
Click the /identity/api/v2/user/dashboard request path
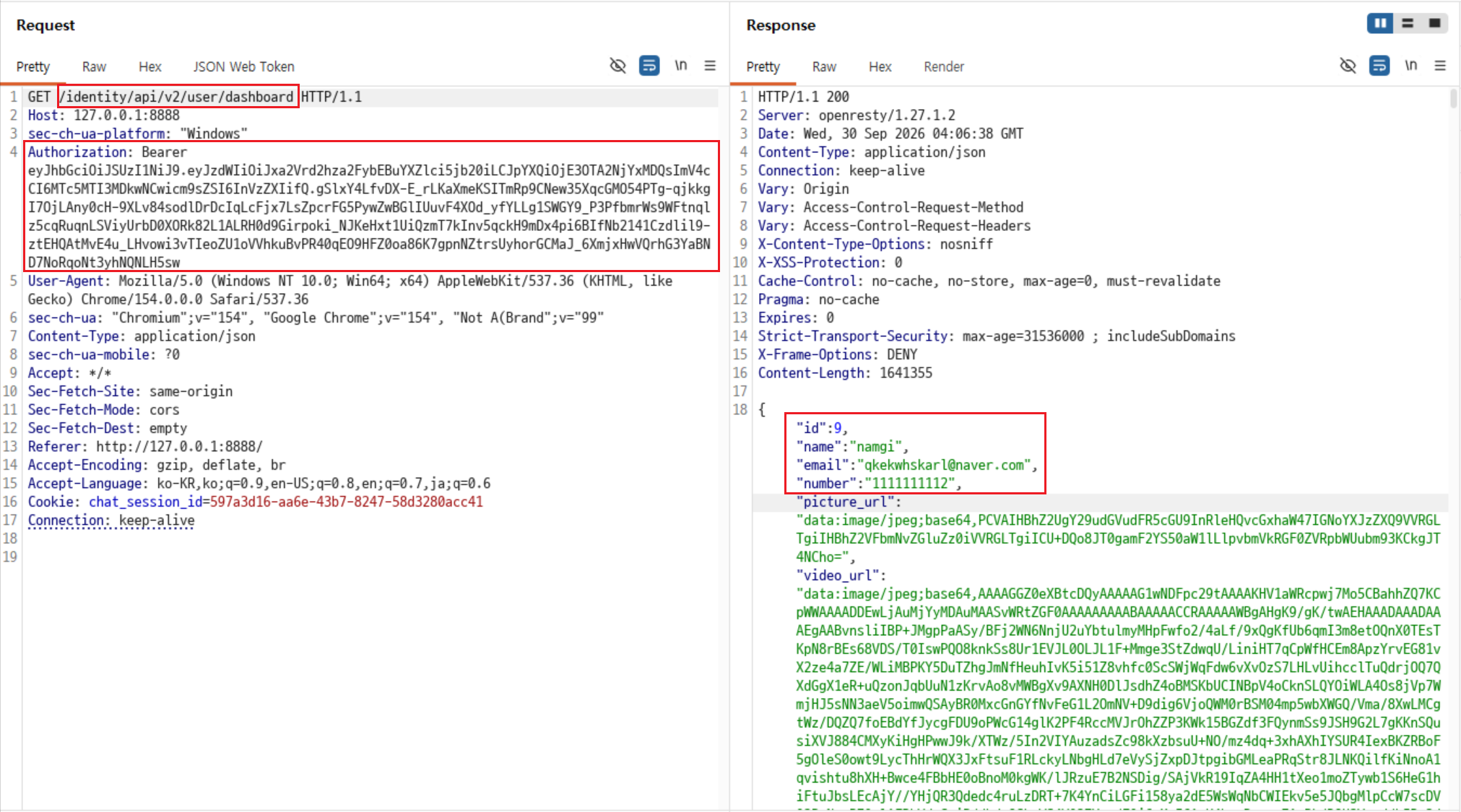click(178, 97)
